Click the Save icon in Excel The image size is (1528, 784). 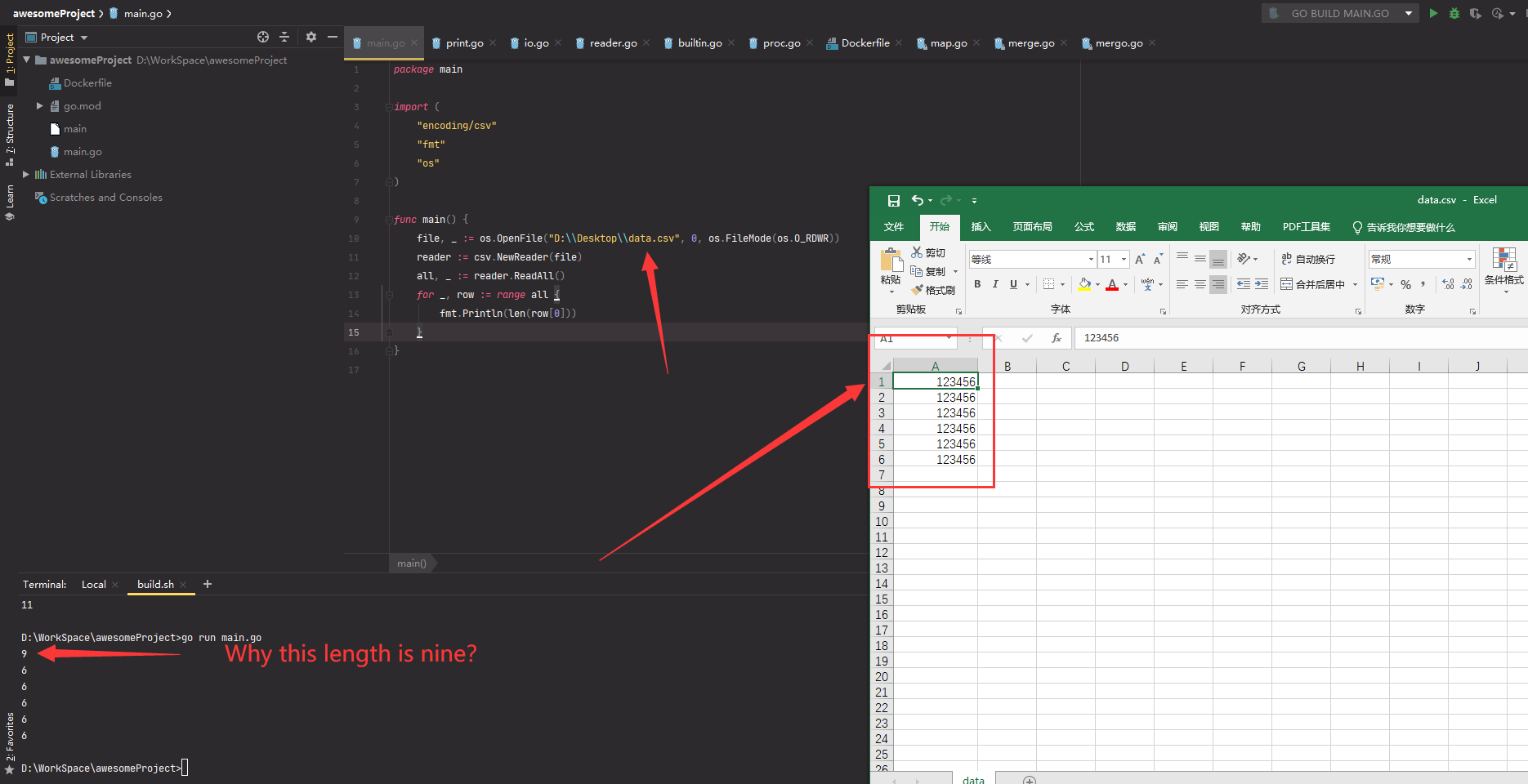click(x=893, y=200)
